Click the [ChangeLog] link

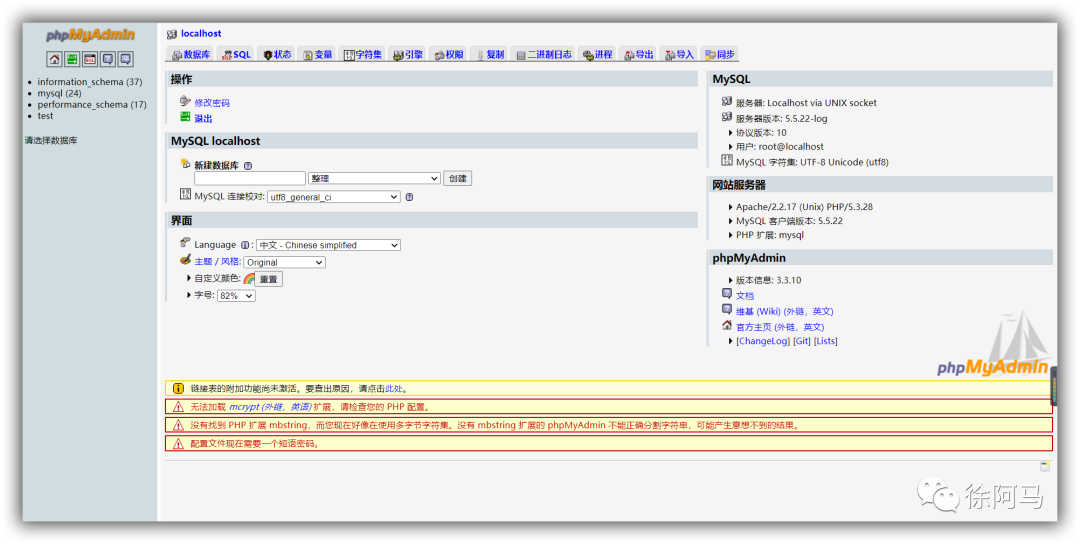[x=763, y=342]
